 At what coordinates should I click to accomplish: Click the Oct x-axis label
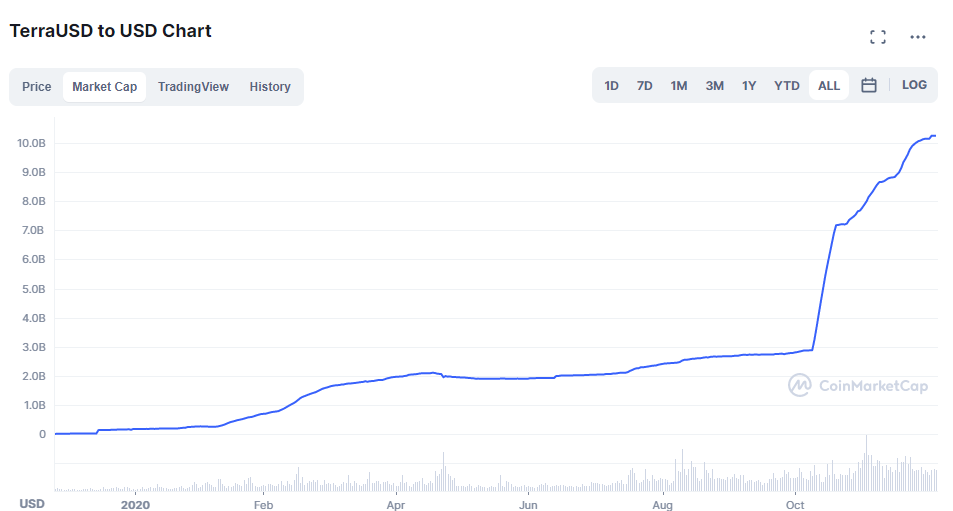[x=795, y=505]
